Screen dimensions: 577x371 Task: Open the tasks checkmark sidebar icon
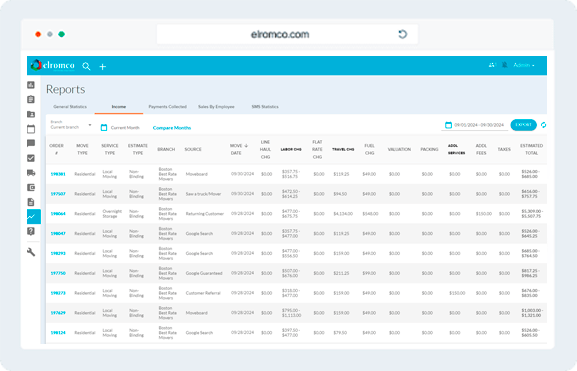point(31,158)
